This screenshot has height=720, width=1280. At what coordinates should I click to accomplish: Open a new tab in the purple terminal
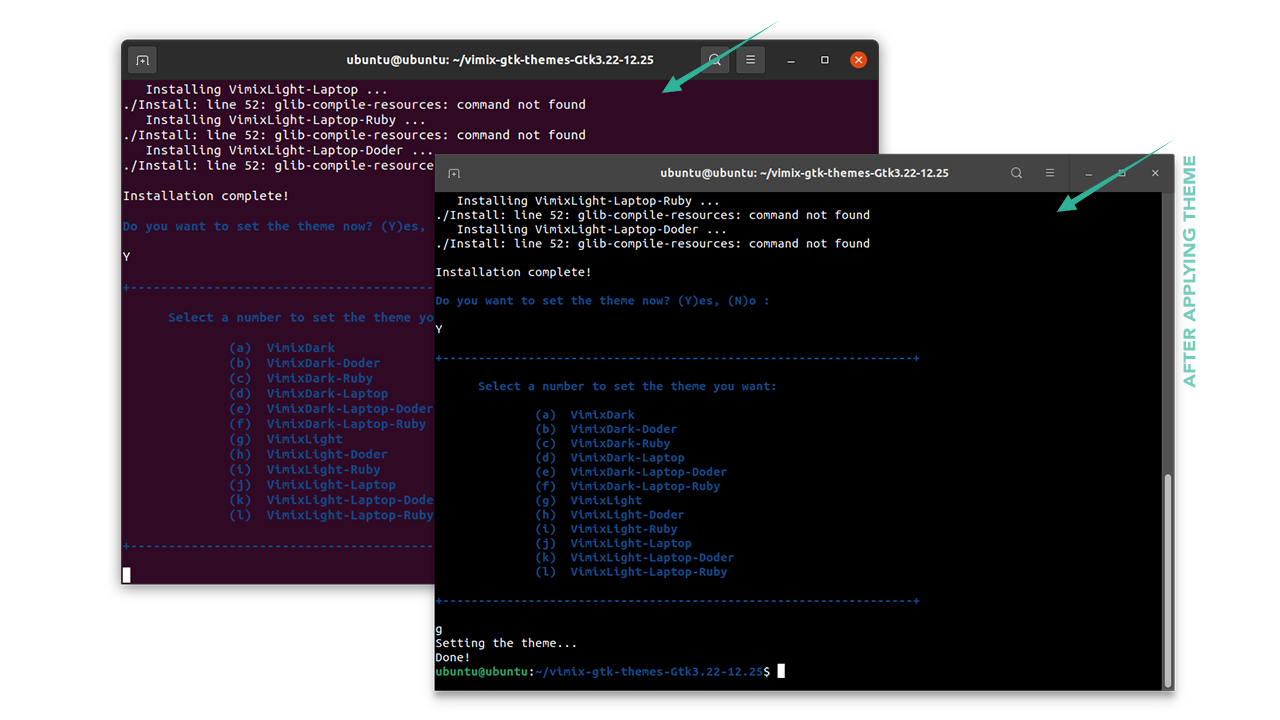point(142,60)
